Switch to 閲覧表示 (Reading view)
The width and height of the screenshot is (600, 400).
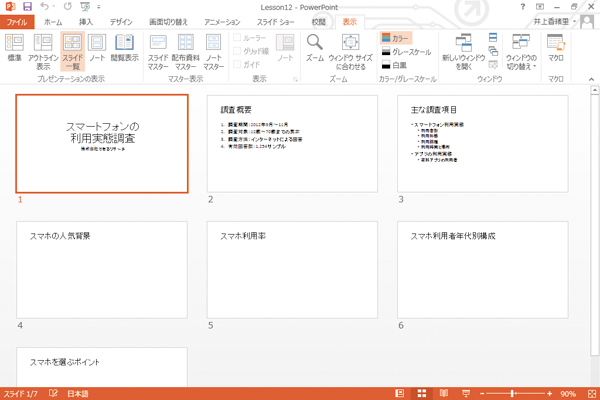[125, 50]
